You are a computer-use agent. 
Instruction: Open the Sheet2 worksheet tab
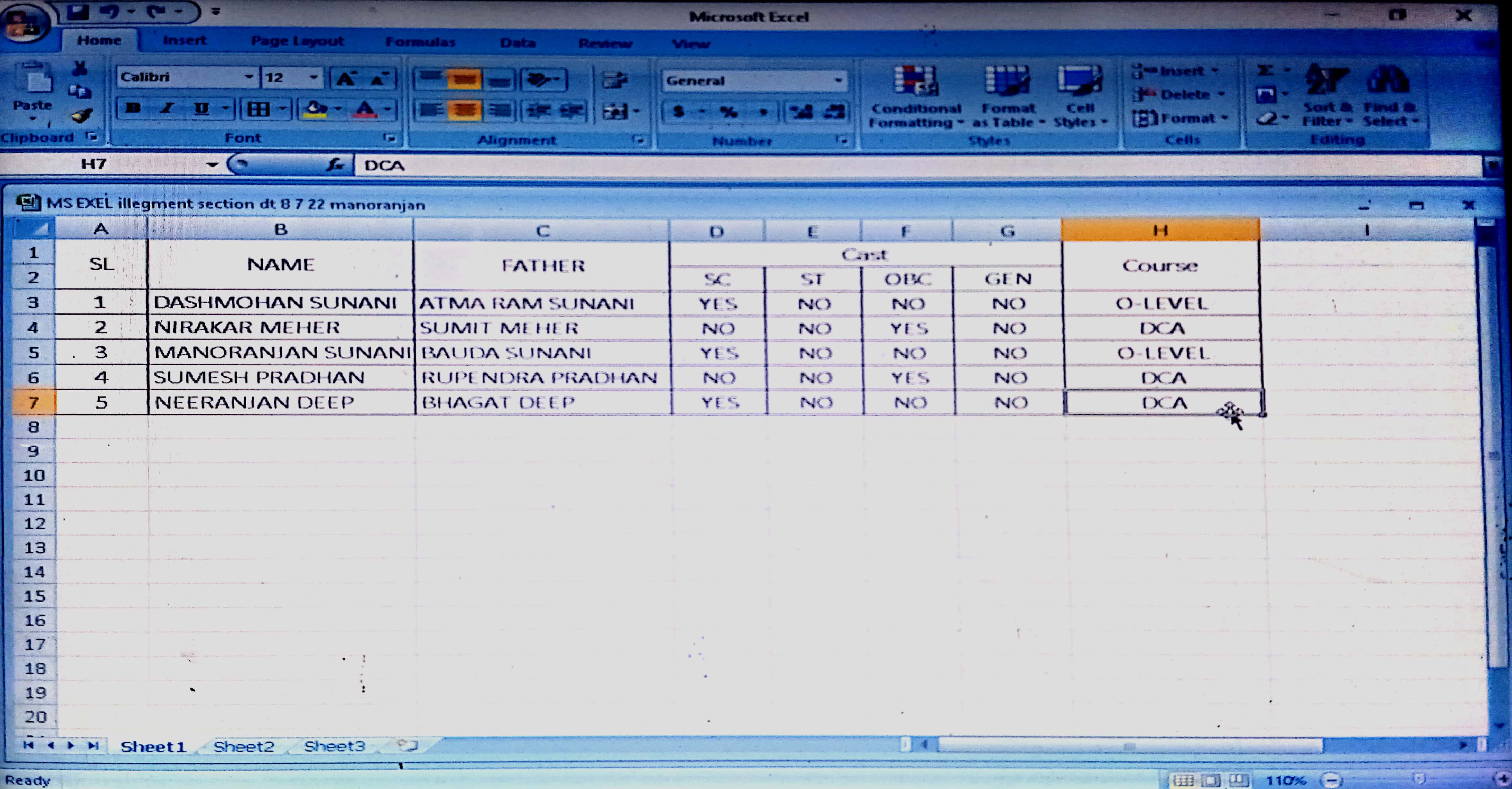[243, 746]
